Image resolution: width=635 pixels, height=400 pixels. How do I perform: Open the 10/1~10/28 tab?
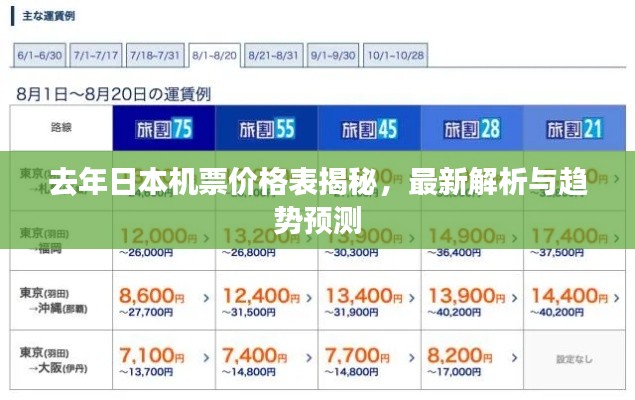pos(395,55)
